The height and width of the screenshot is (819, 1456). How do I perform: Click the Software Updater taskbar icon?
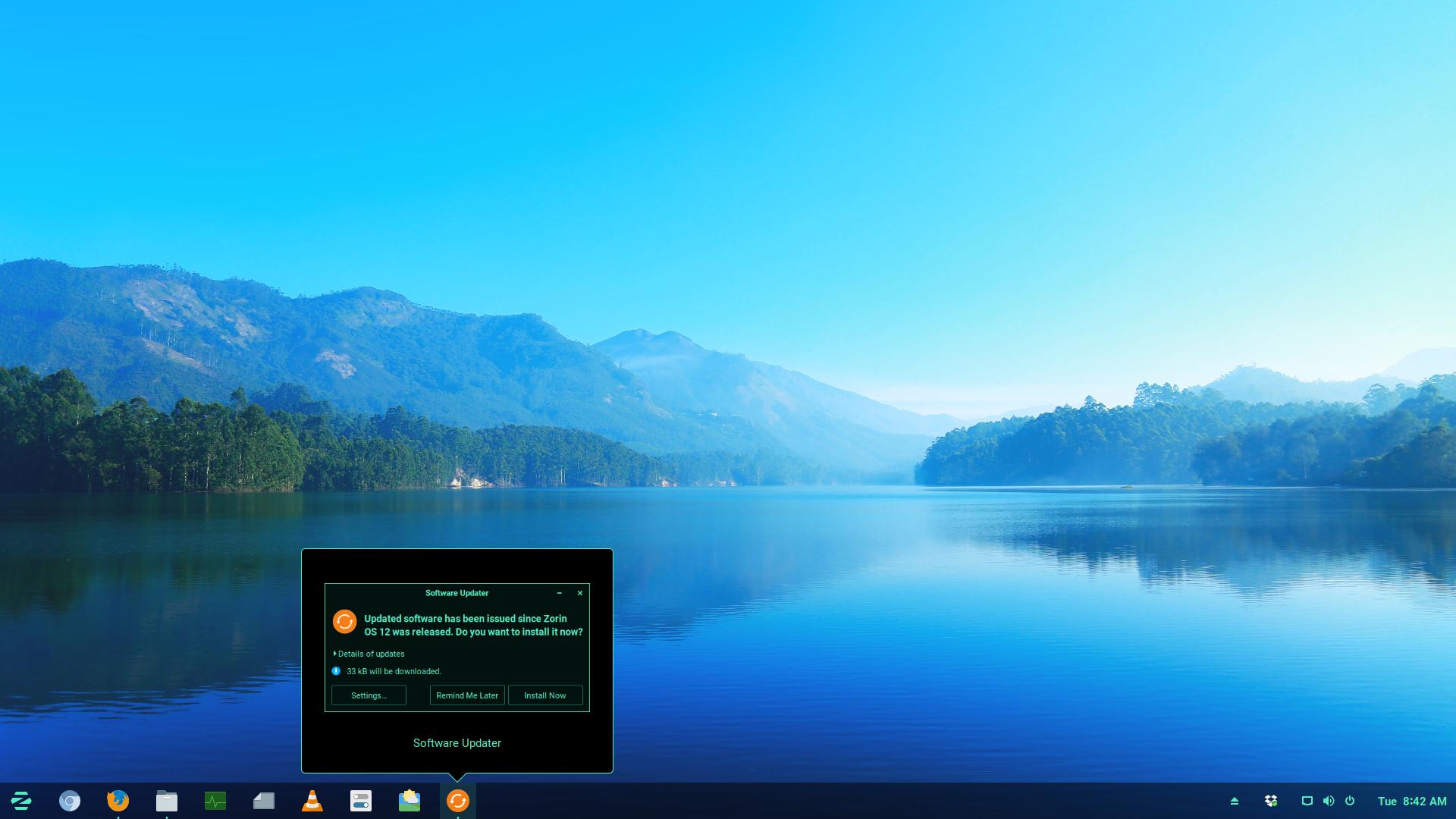(458, 801)
